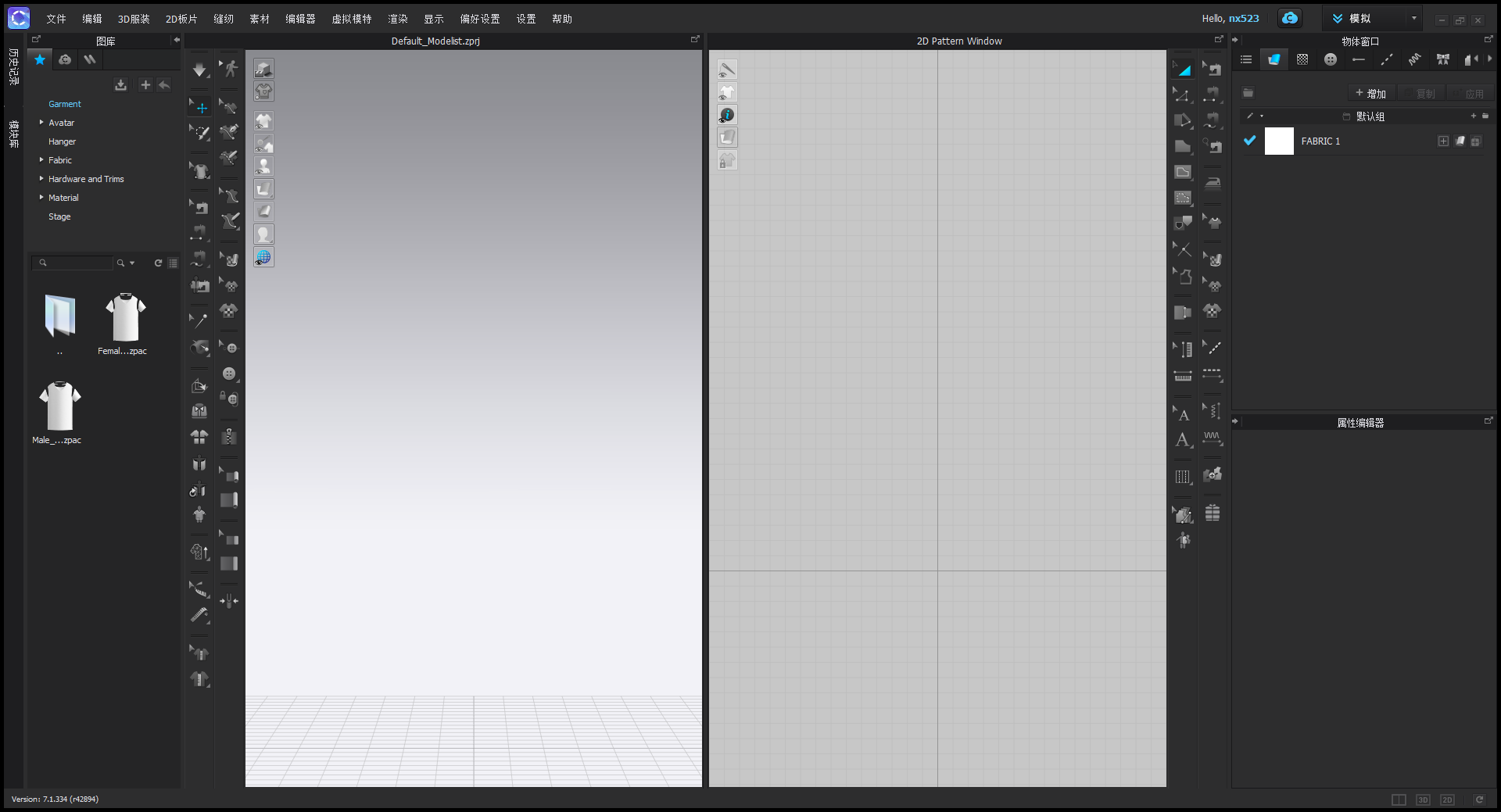Click the refresh icon in Library panel
1501x812 pixels.
pyautogui.click(x=158, y=263)
